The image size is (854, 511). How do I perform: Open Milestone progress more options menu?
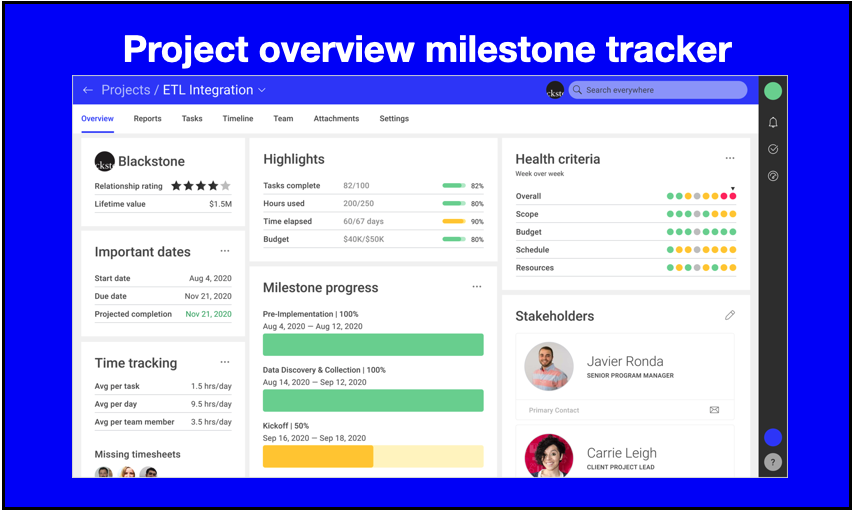coord(477,287)
